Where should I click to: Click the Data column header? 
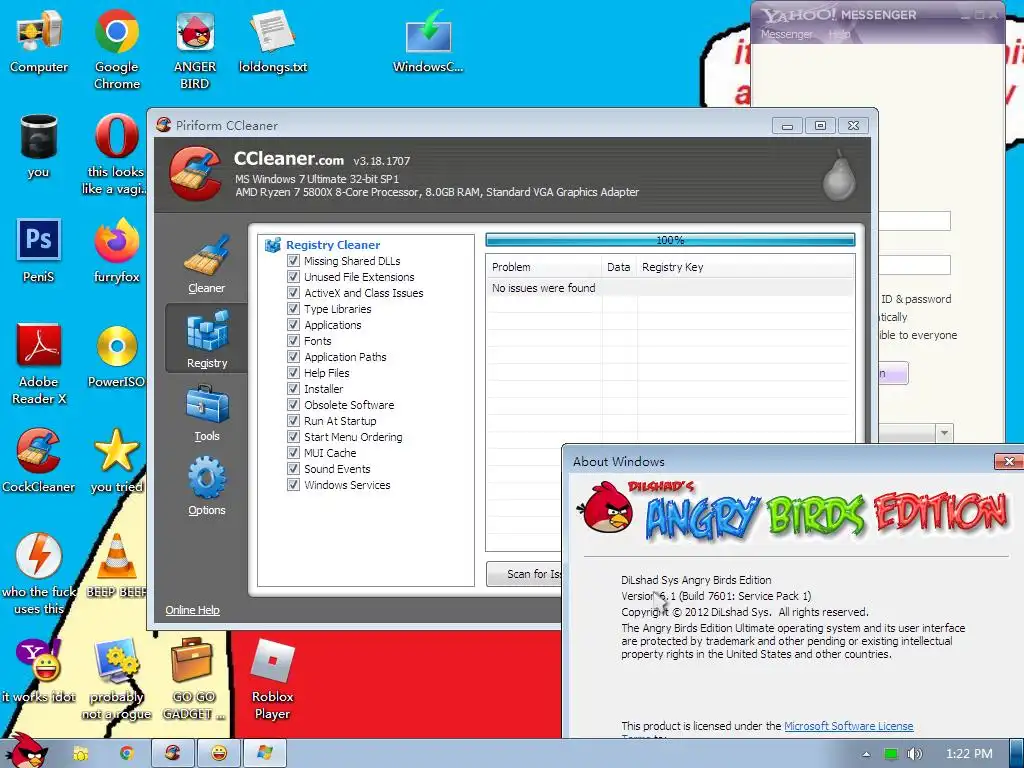pos(618,266)
